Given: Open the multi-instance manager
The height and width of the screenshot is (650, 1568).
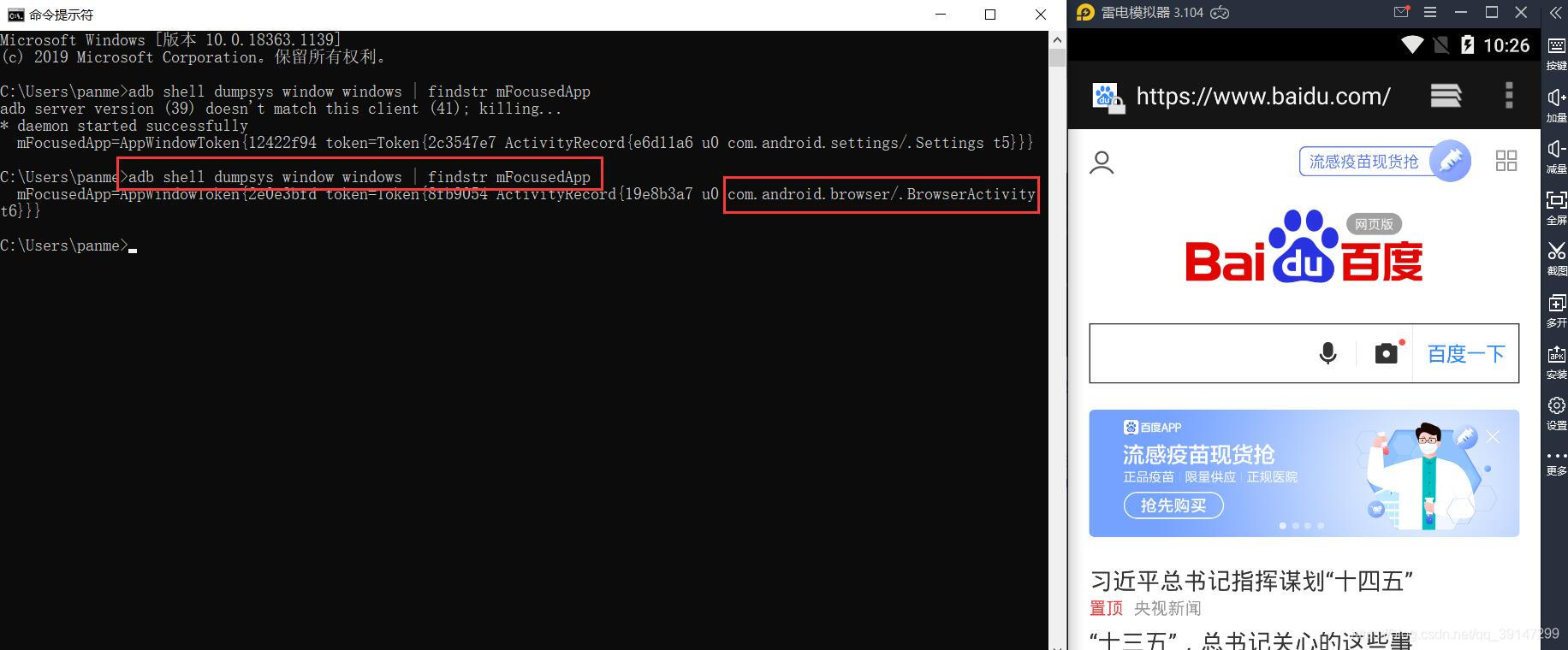Looking at the screenshot, I should pyautogui.click(x=1556, y=310).
